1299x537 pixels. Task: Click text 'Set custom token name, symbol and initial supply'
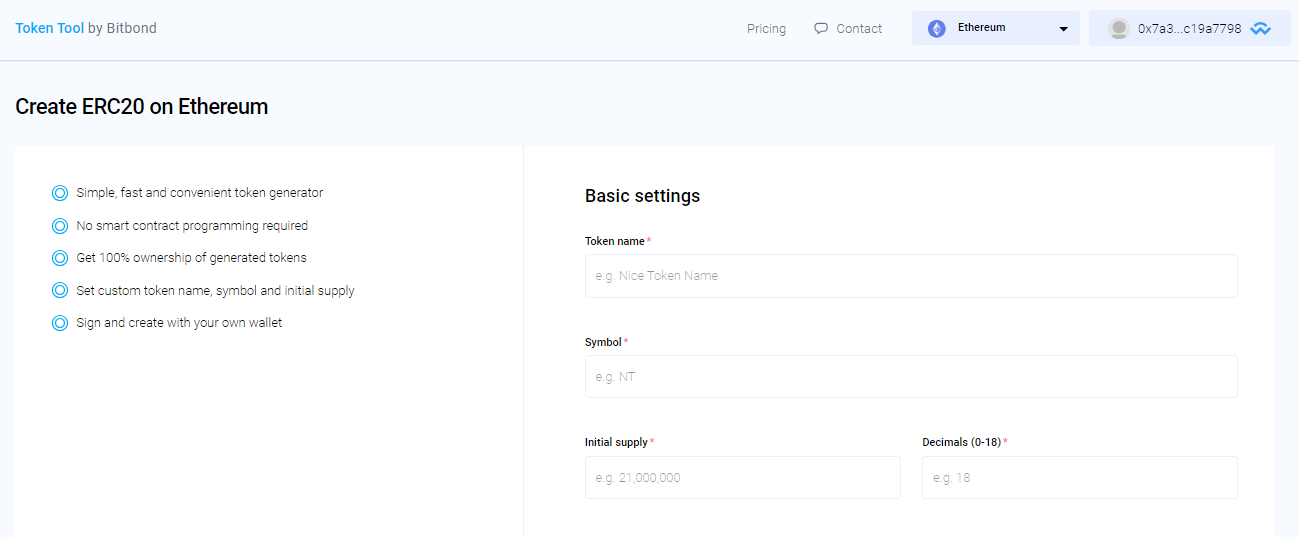215,291
